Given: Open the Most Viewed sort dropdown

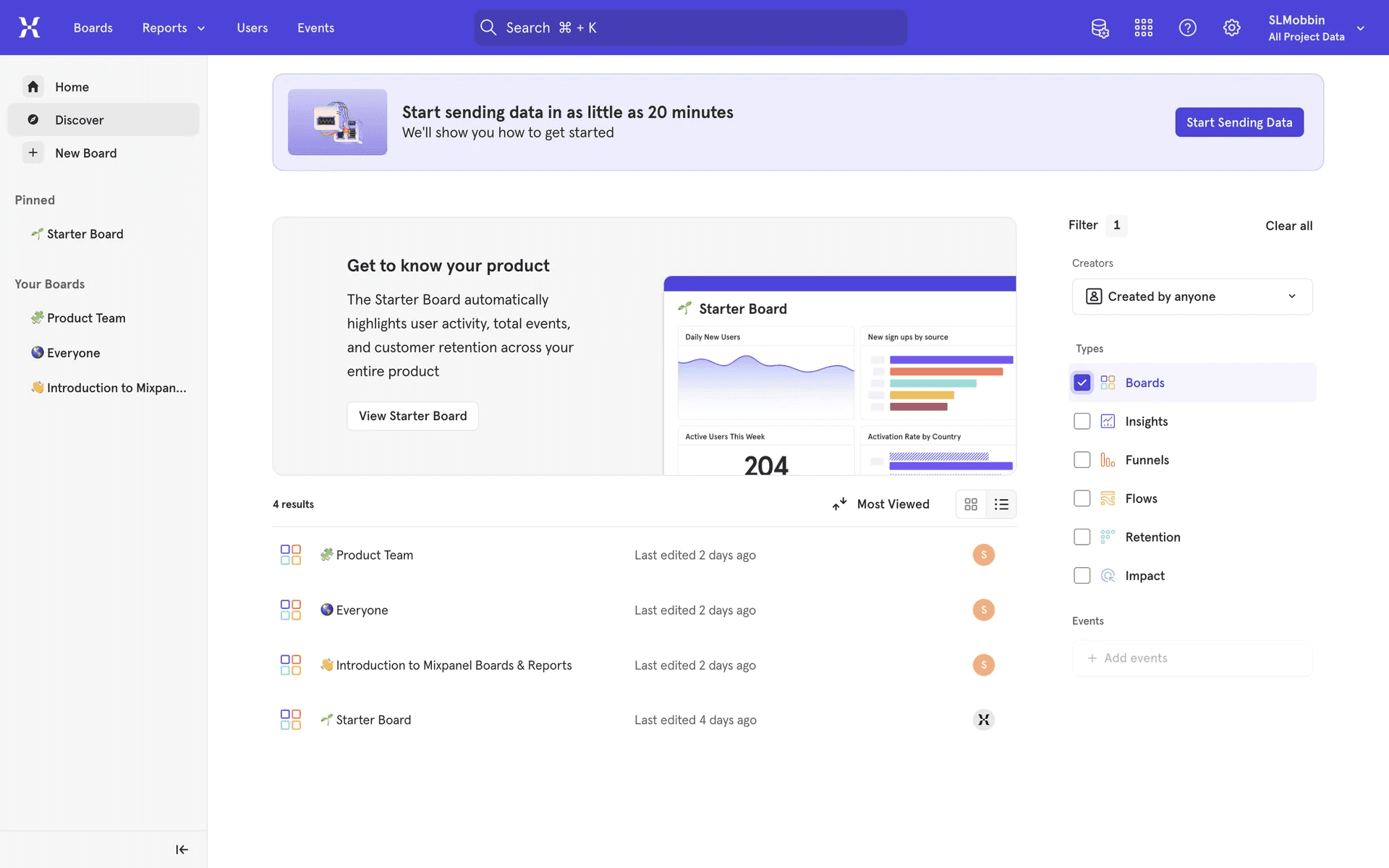Looking at the screenshot, I should click(881, 504).
